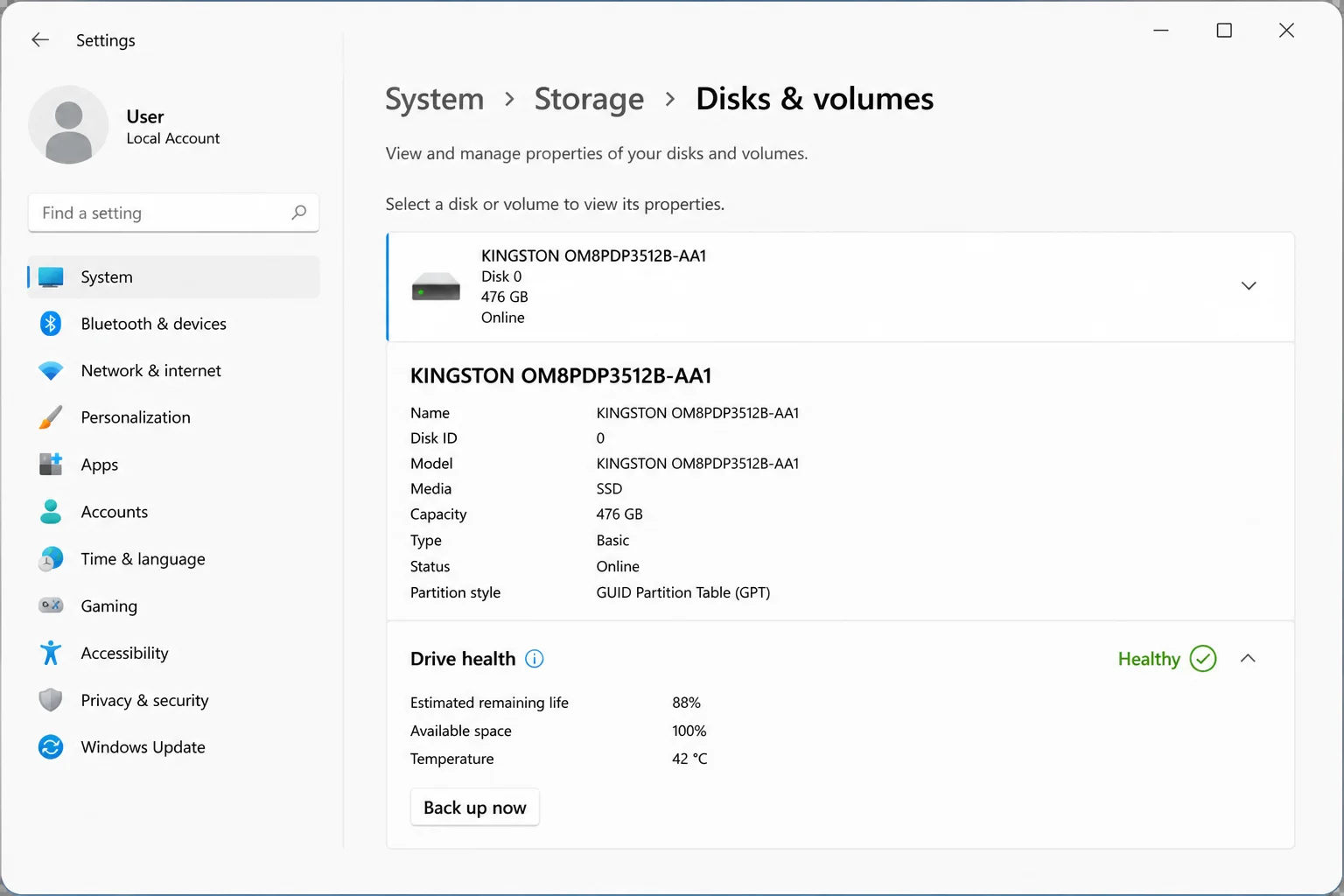Viewport: 1344px width, 896px height.
Task: Open Network & internet settings
Action: tap(174, 371)
